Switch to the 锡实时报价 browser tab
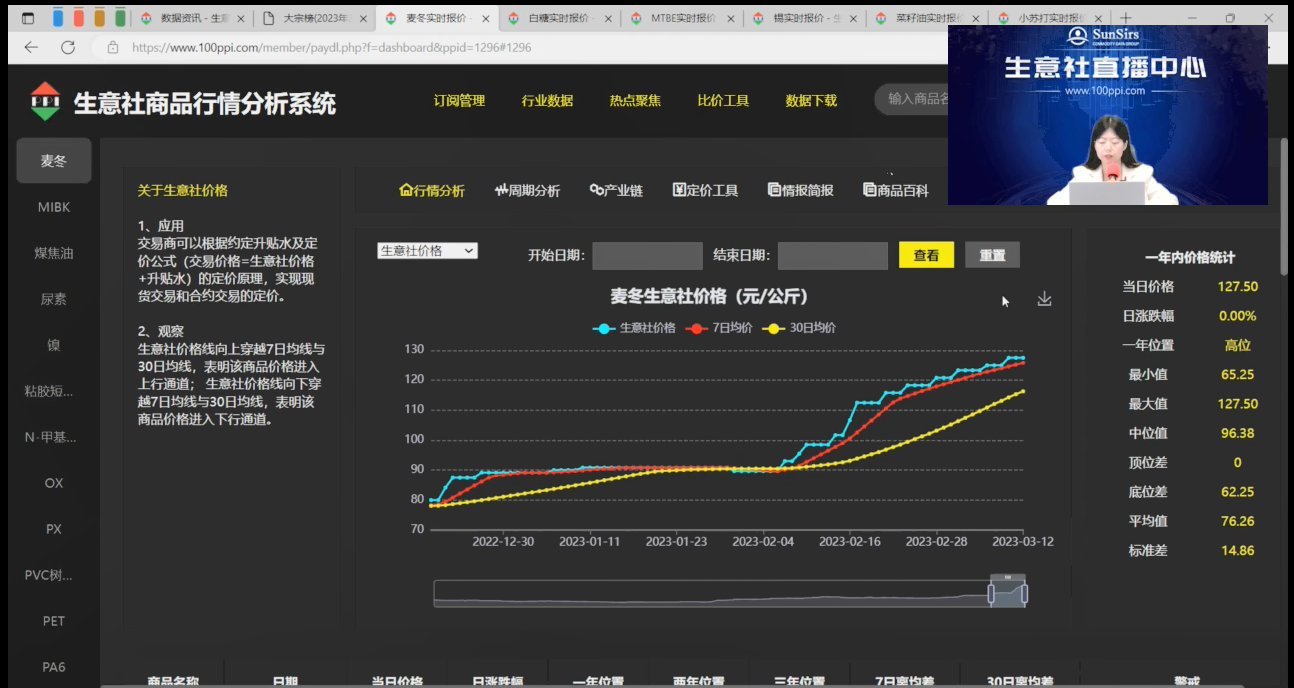 [803, 19]
